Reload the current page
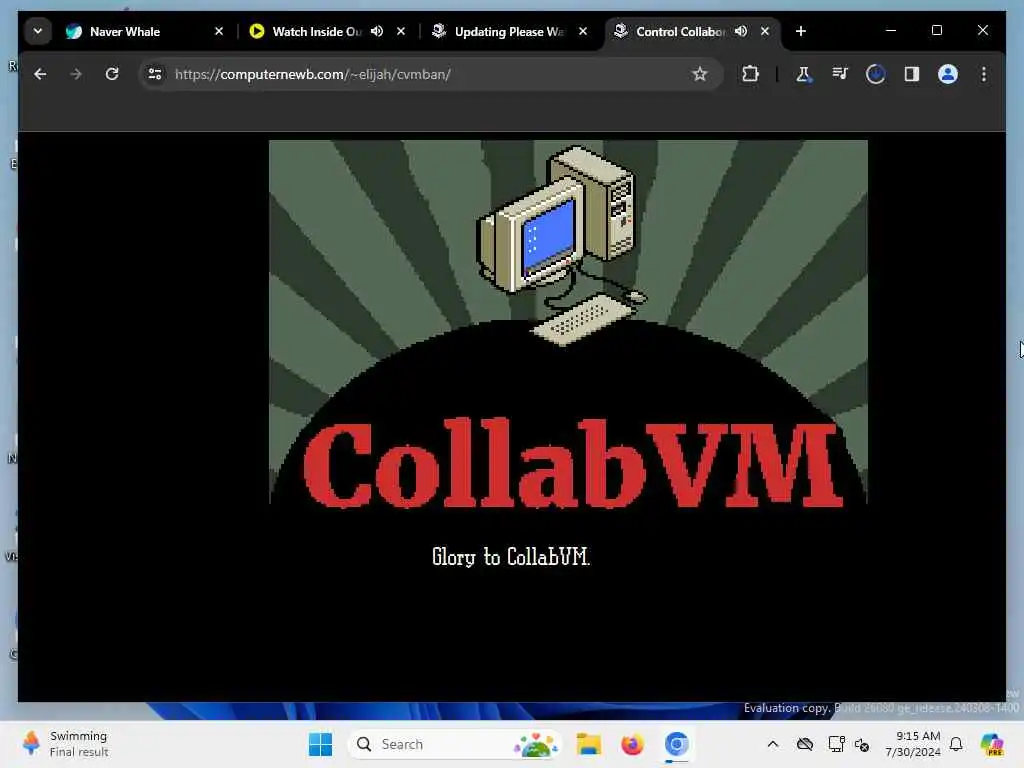This screenshot has width=1024, height=768. point(112,74)
